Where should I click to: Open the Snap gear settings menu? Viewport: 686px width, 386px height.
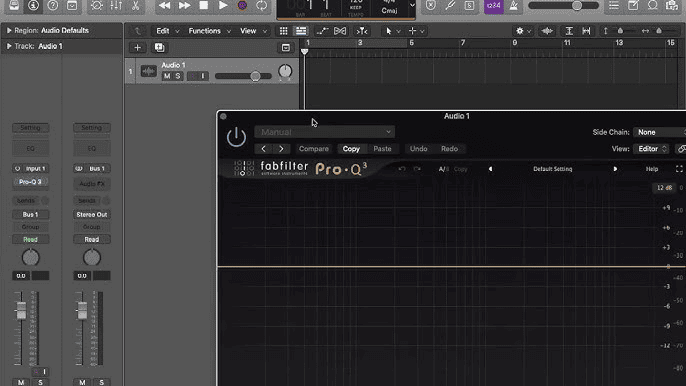(x=523, y=31)
